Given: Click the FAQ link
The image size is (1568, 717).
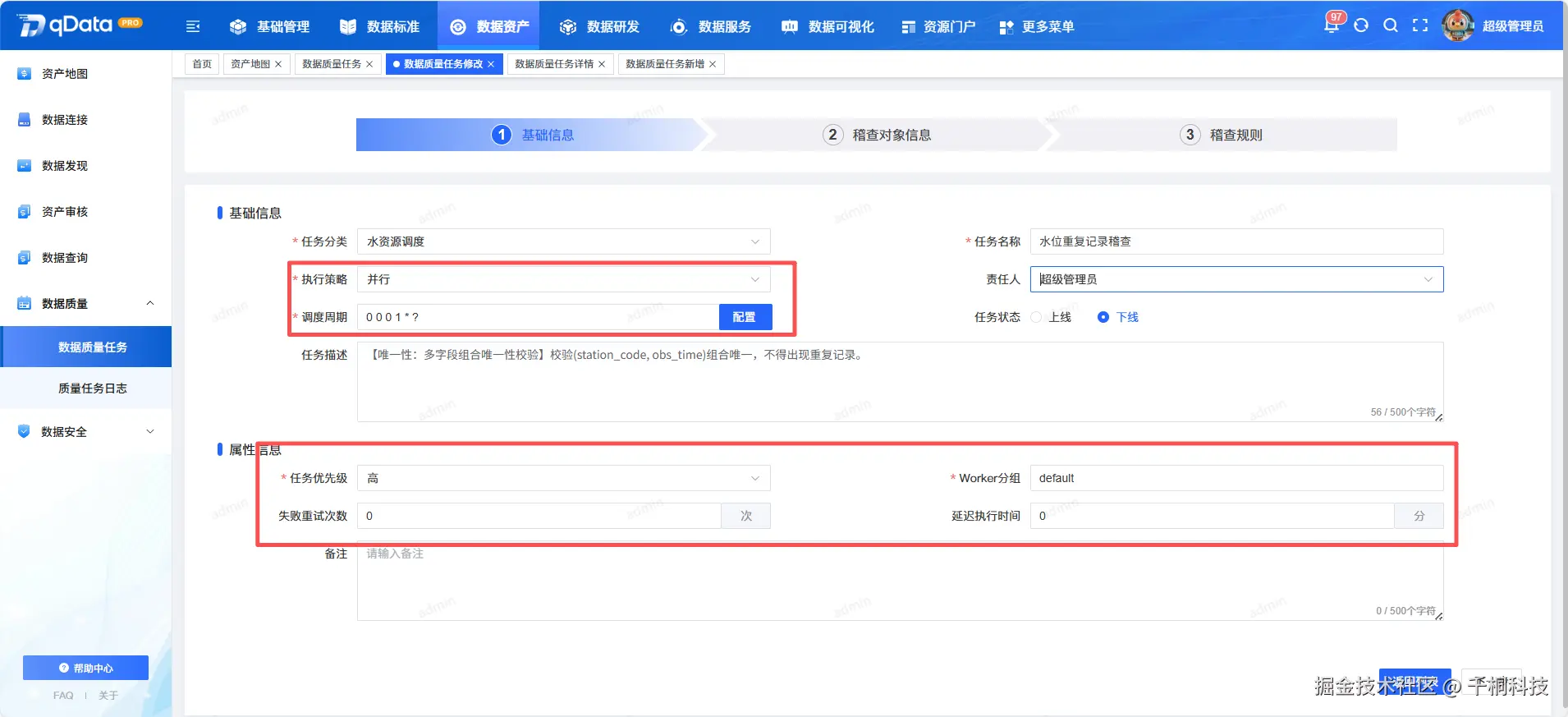Looking at the screenshot, I should point(63,696).
